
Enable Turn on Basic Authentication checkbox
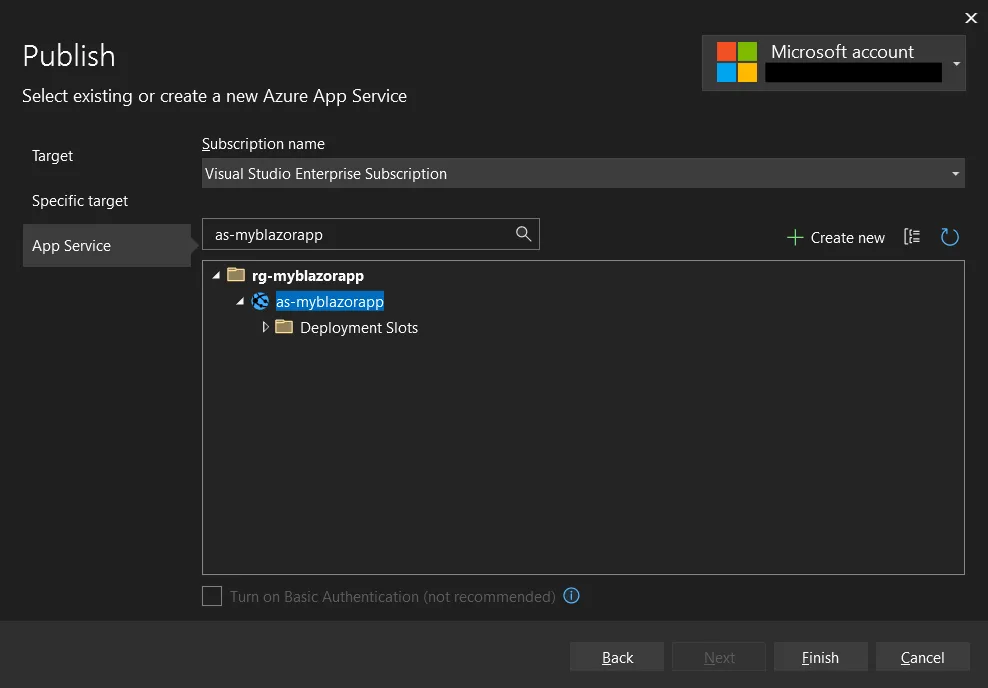[x=212, y=596]
